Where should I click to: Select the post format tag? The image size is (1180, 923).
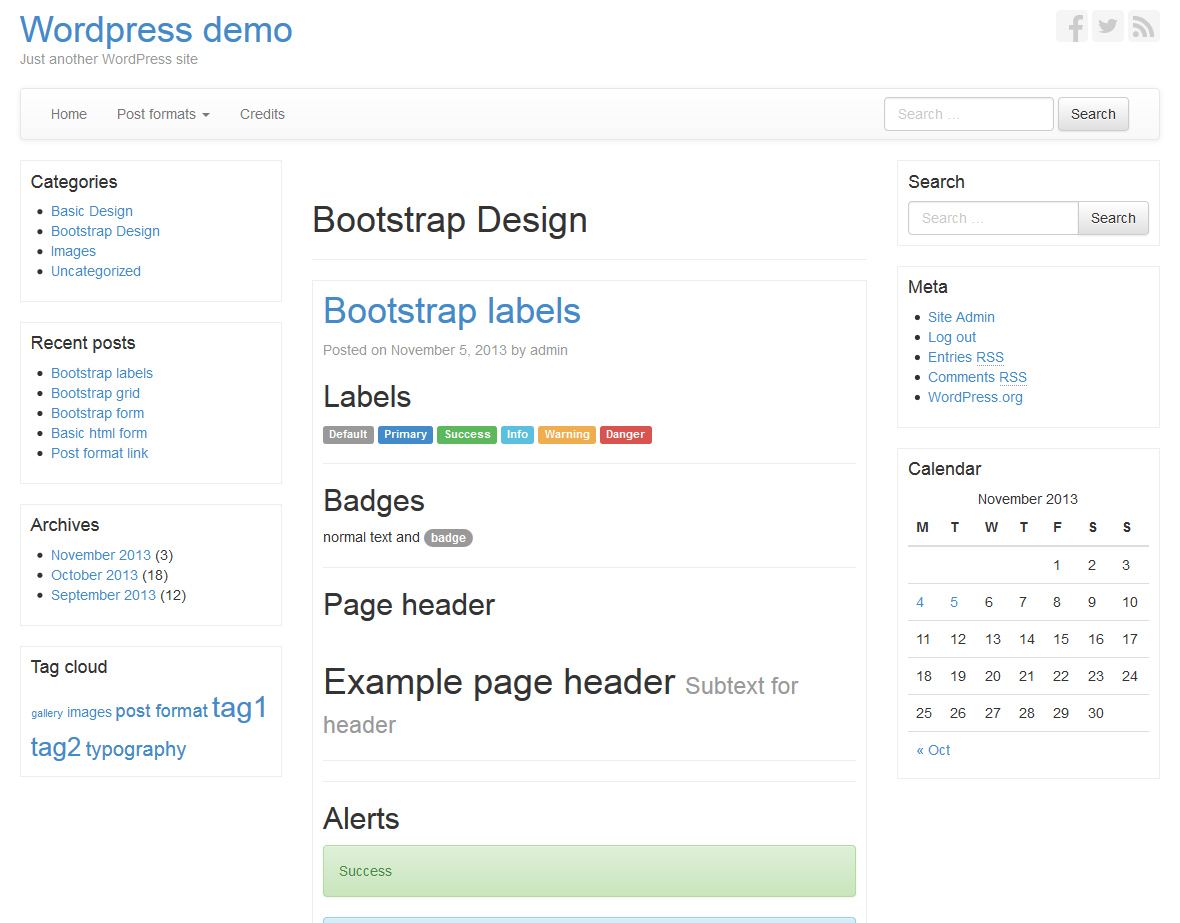click(161, 711)
